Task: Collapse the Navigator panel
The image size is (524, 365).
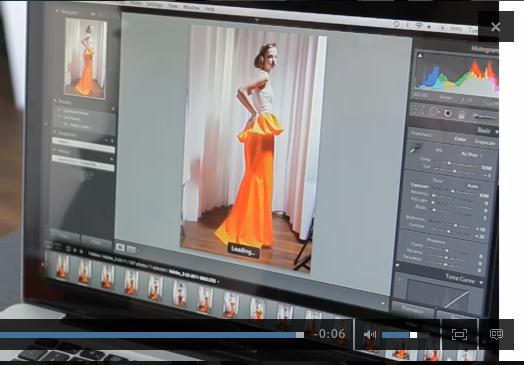Action: tap(57, 11)
